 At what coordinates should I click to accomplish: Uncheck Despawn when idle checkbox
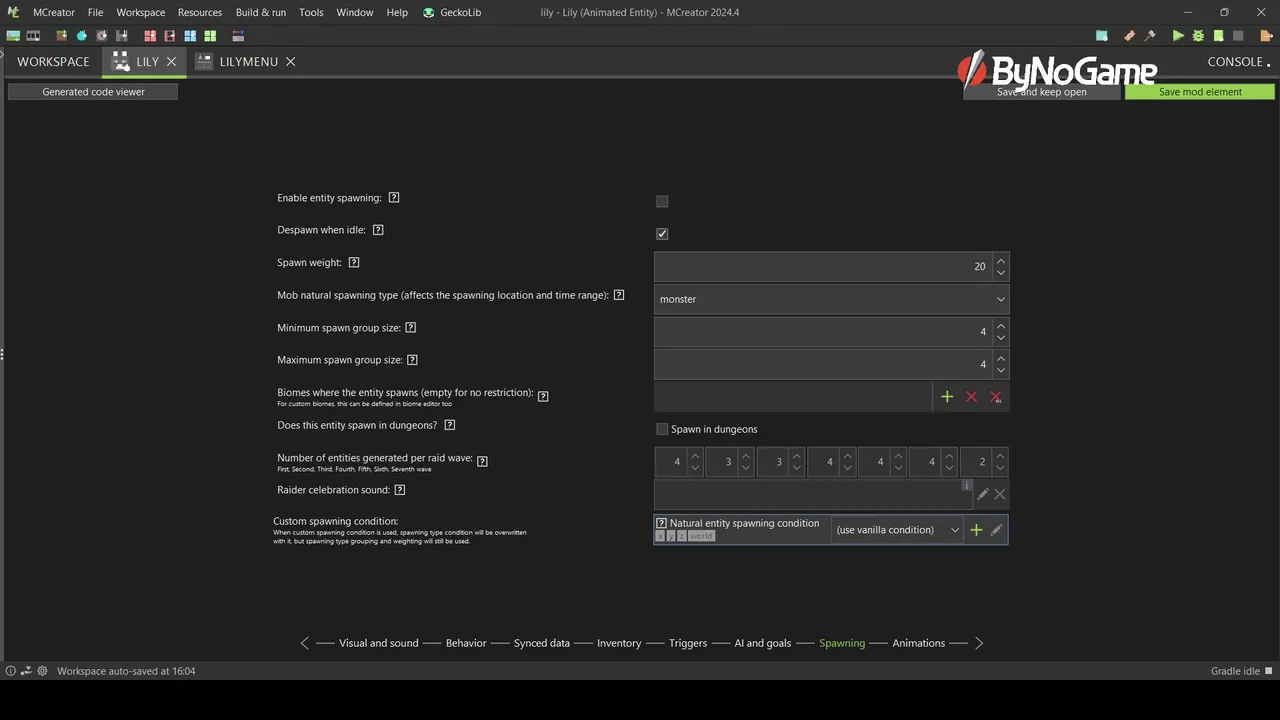tap(662, 234)
